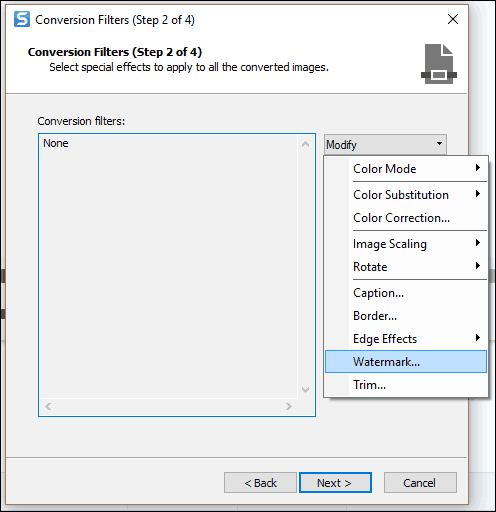Image resolution: width=496 pixels, height=512 pixels.
Task: Click the horizontal scroll right arrow
Action: tap(289, 406)
